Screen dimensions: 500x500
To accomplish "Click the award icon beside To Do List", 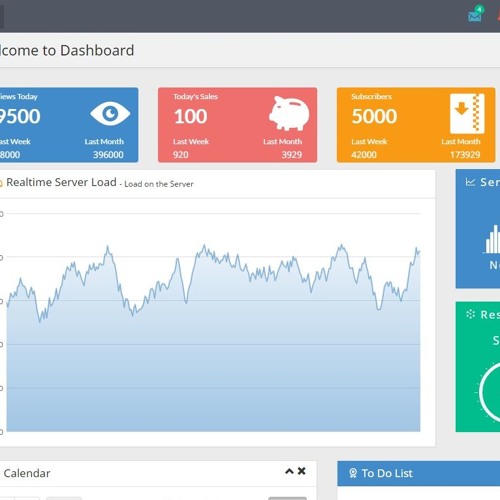I will pos(353,473).
